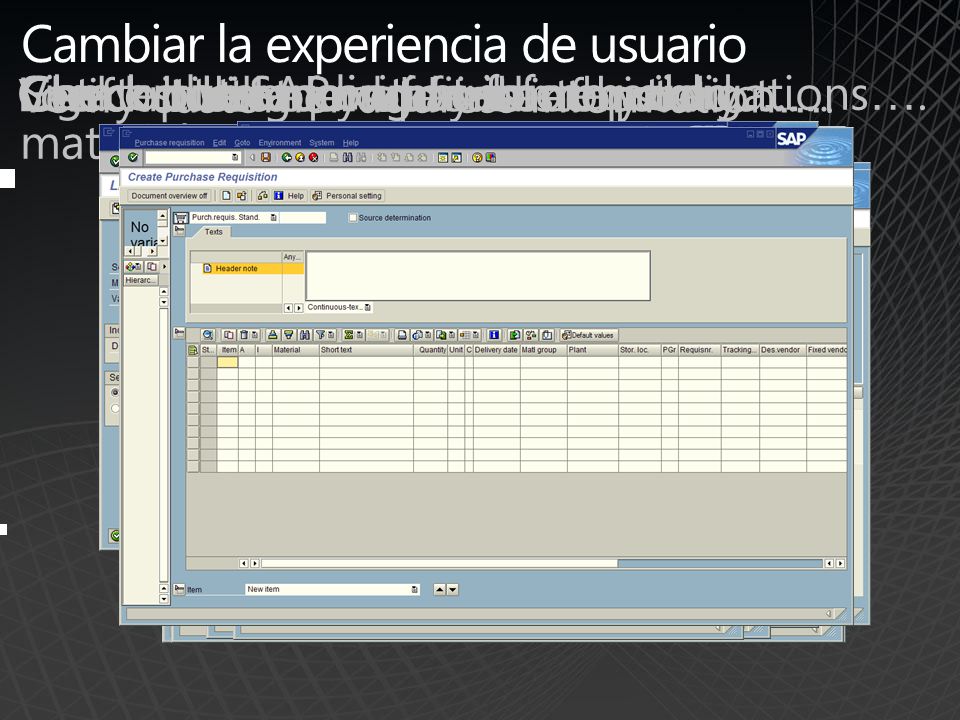This screenshot has width=960, height=720.
Task: Click the Other purchase requisition icon
Action: point(241,196)
